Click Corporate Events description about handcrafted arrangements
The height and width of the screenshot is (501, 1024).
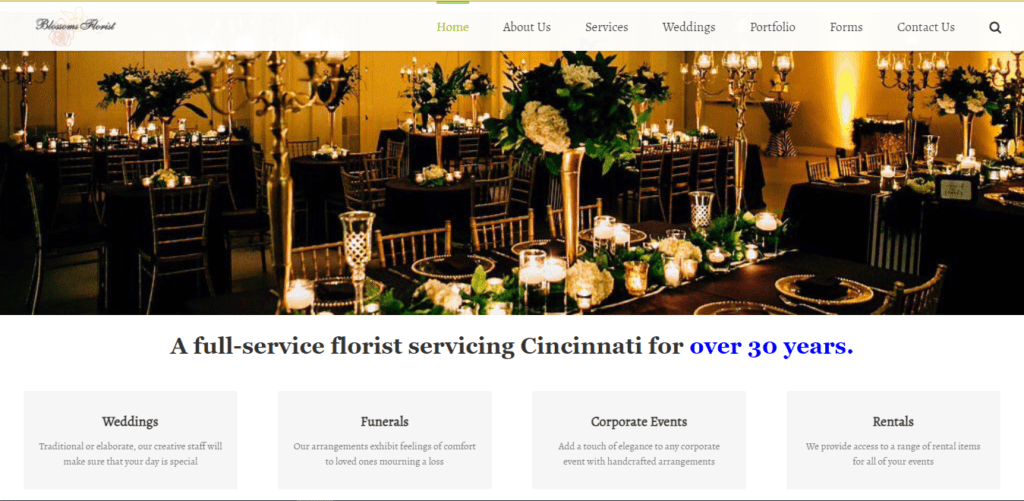point(639,454)
